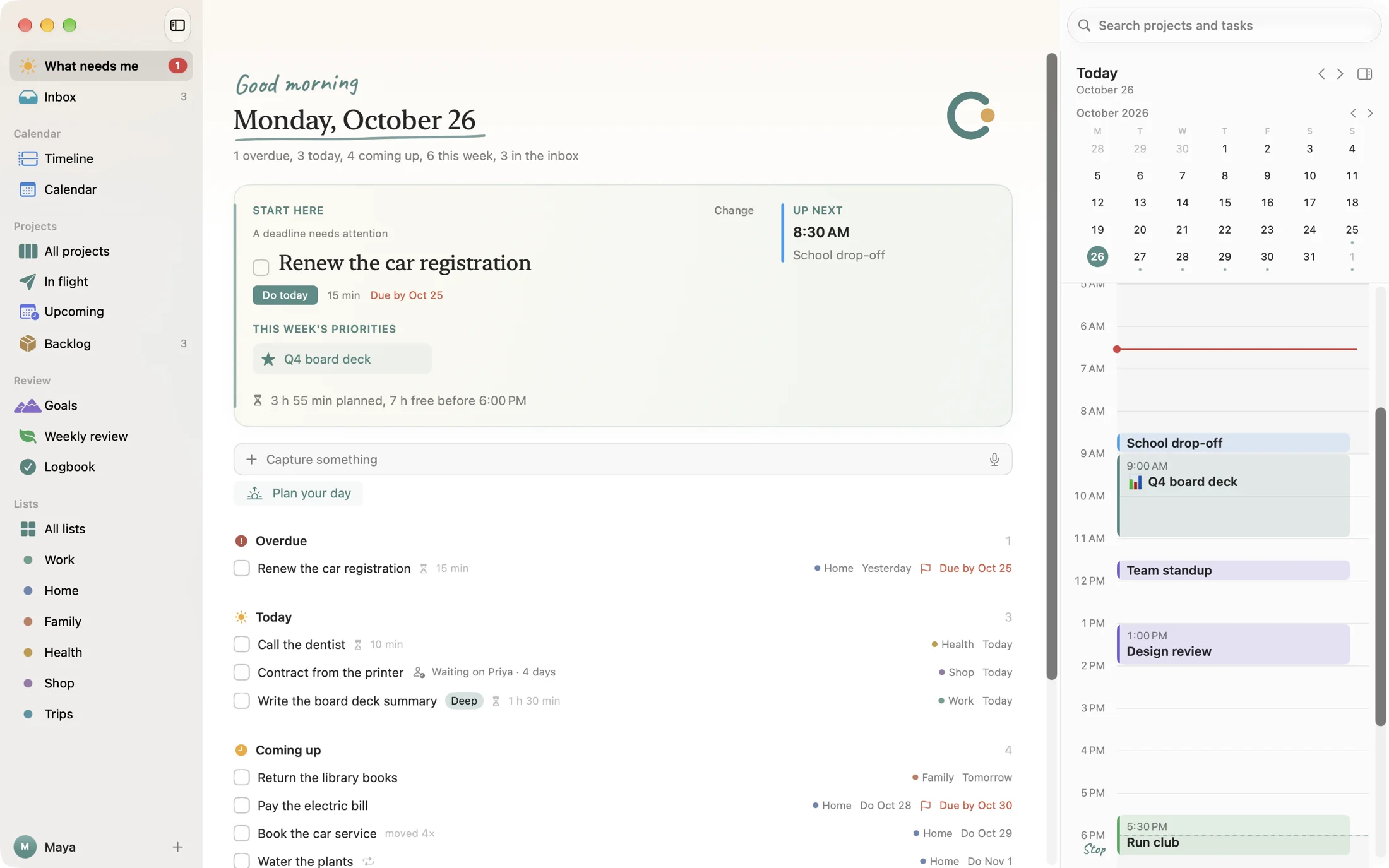Click the add plus icon beside Maya
Image resolution: width=1389 pixels, height=868 pixels.
(177, 847)
